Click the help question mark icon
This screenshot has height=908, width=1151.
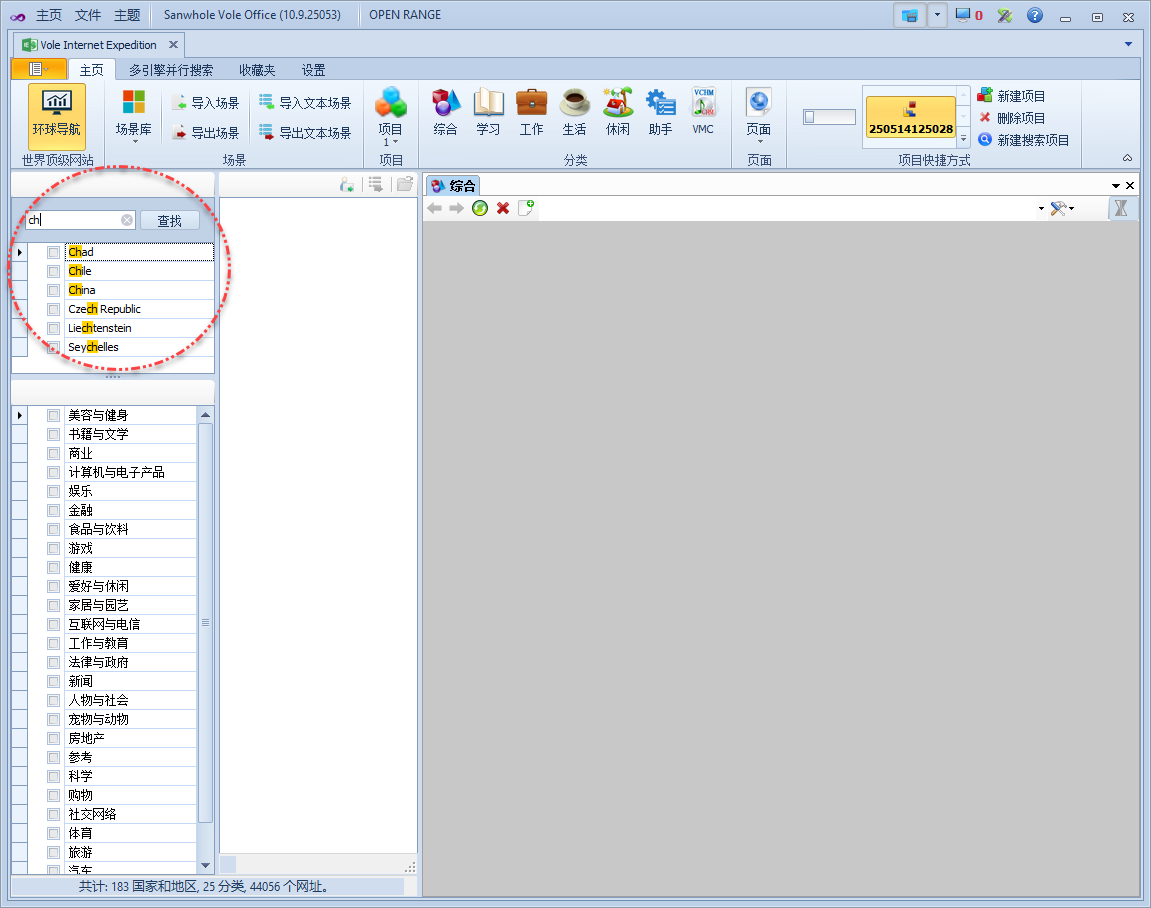pos(1034,15)
